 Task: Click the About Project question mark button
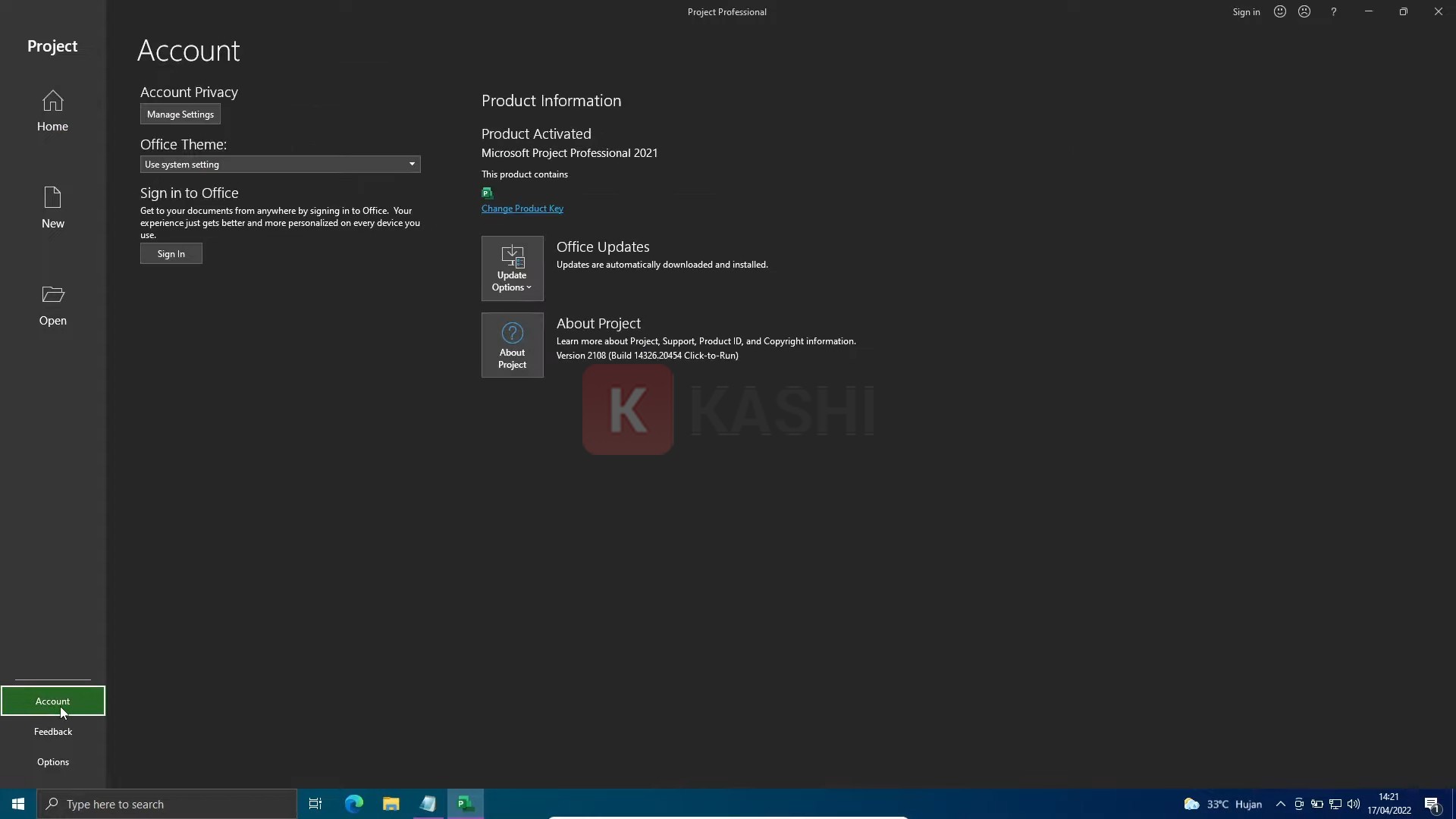pos(512,345)
